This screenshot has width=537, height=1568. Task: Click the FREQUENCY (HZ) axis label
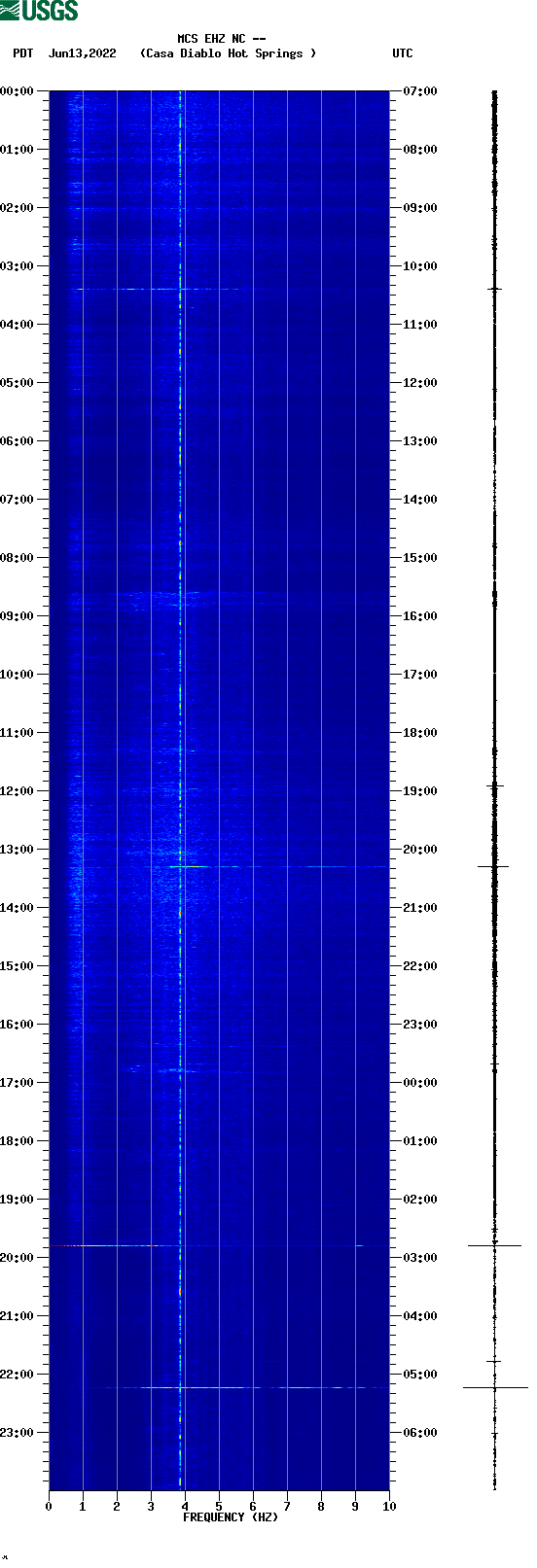pyautogui.click(x=231, y=1517)
